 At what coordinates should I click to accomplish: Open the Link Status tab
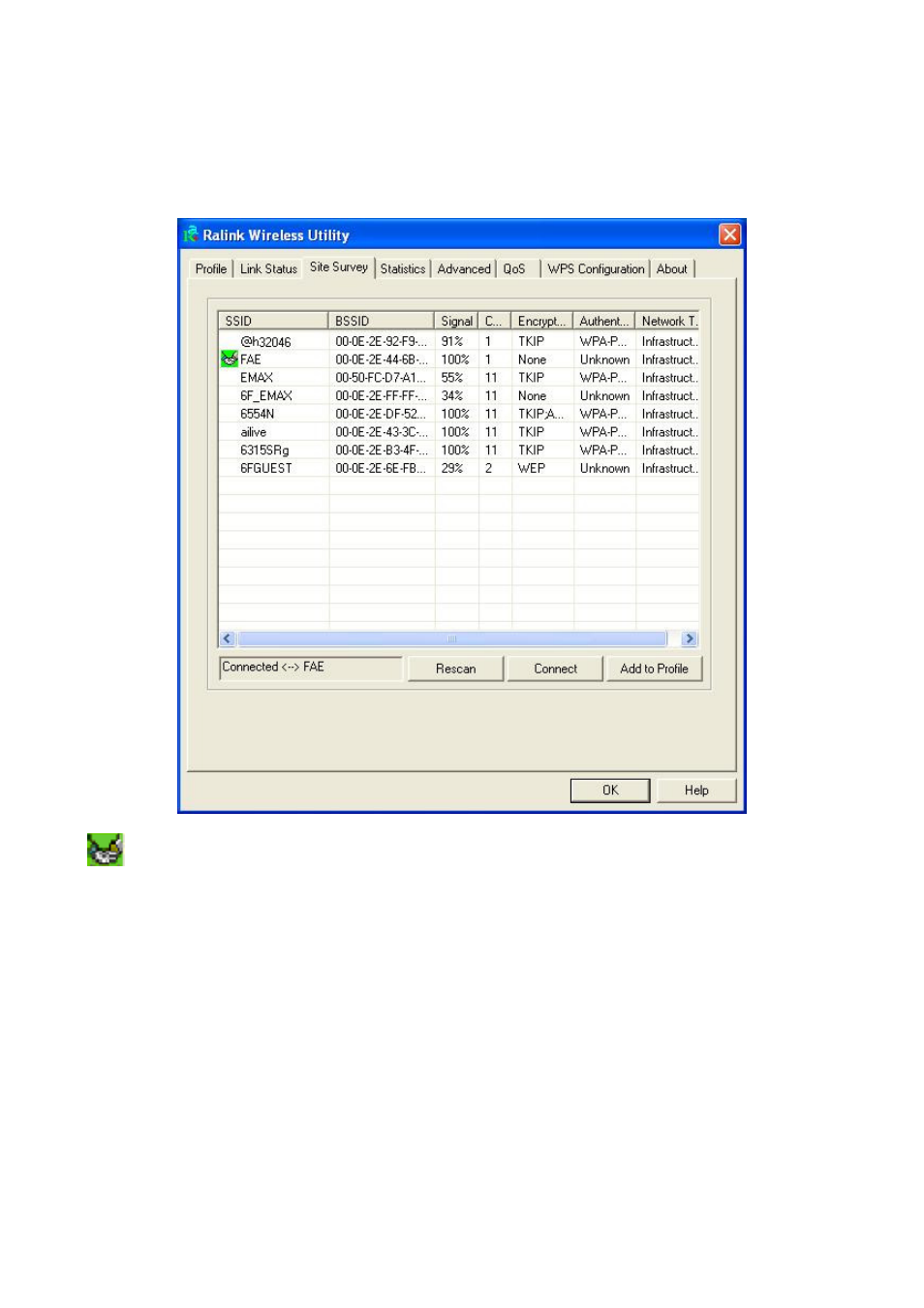click(268, 269)
